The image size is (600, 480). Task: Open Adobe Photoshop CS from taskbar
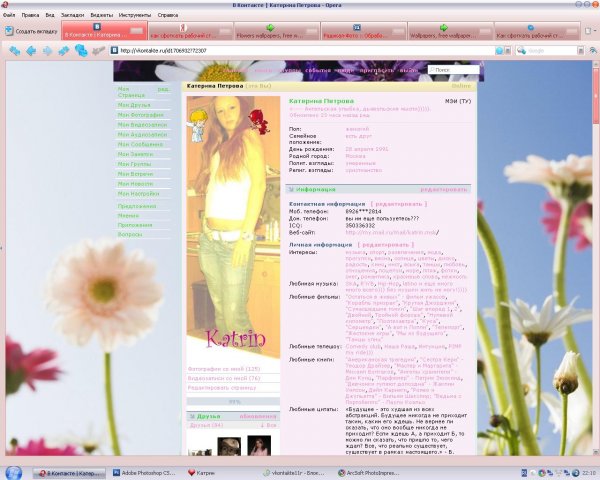click(x=144, y=473)
